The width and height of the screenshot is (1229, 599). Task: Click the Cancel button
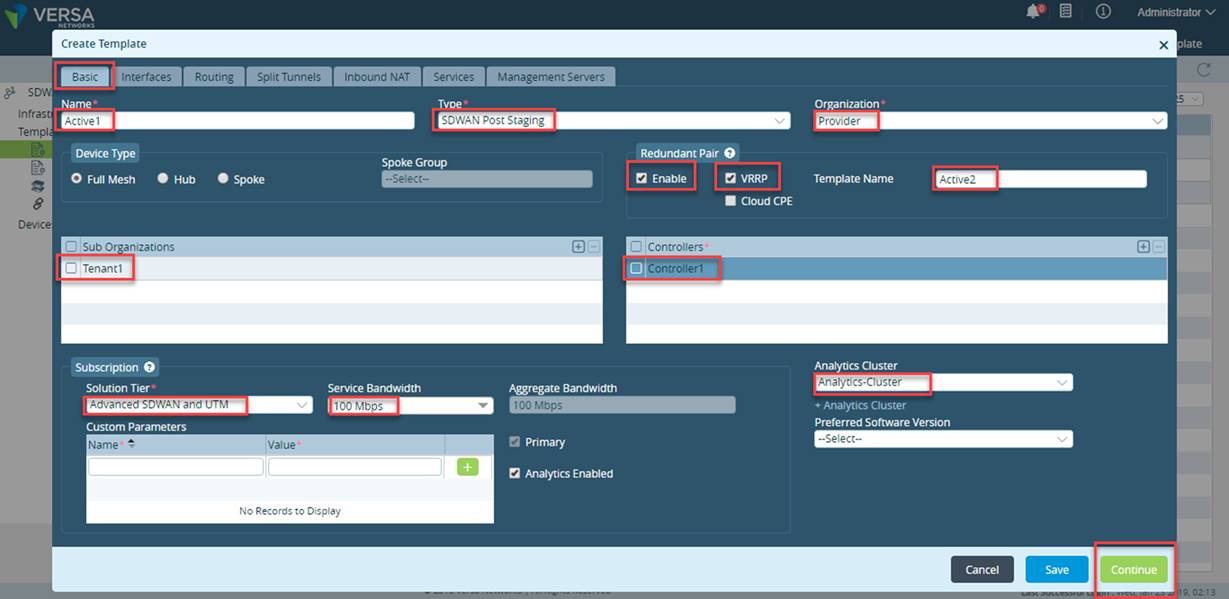point(982,569)
